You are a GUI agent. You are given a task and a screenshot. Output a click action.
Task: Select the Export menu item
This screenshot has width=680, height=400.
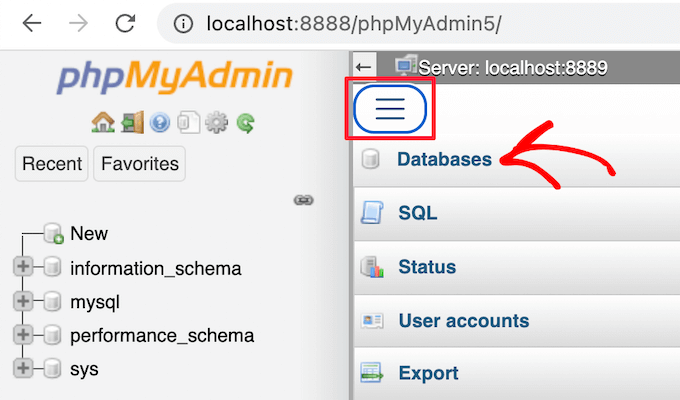coord(428,373)
